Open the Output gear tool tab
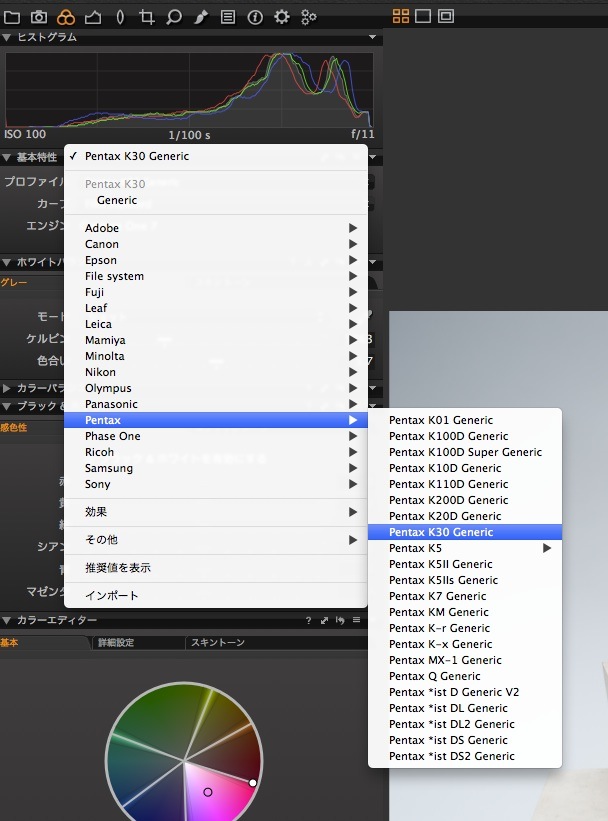The height and width of the screenshot is (821, 608). point(282,17)
